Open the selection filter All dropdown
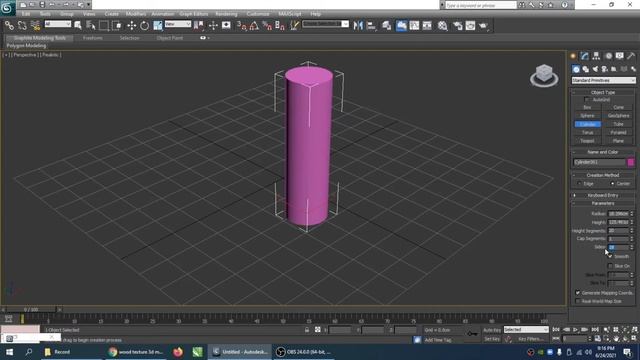This screenshot has height=360, width=640. click(58, 24)
